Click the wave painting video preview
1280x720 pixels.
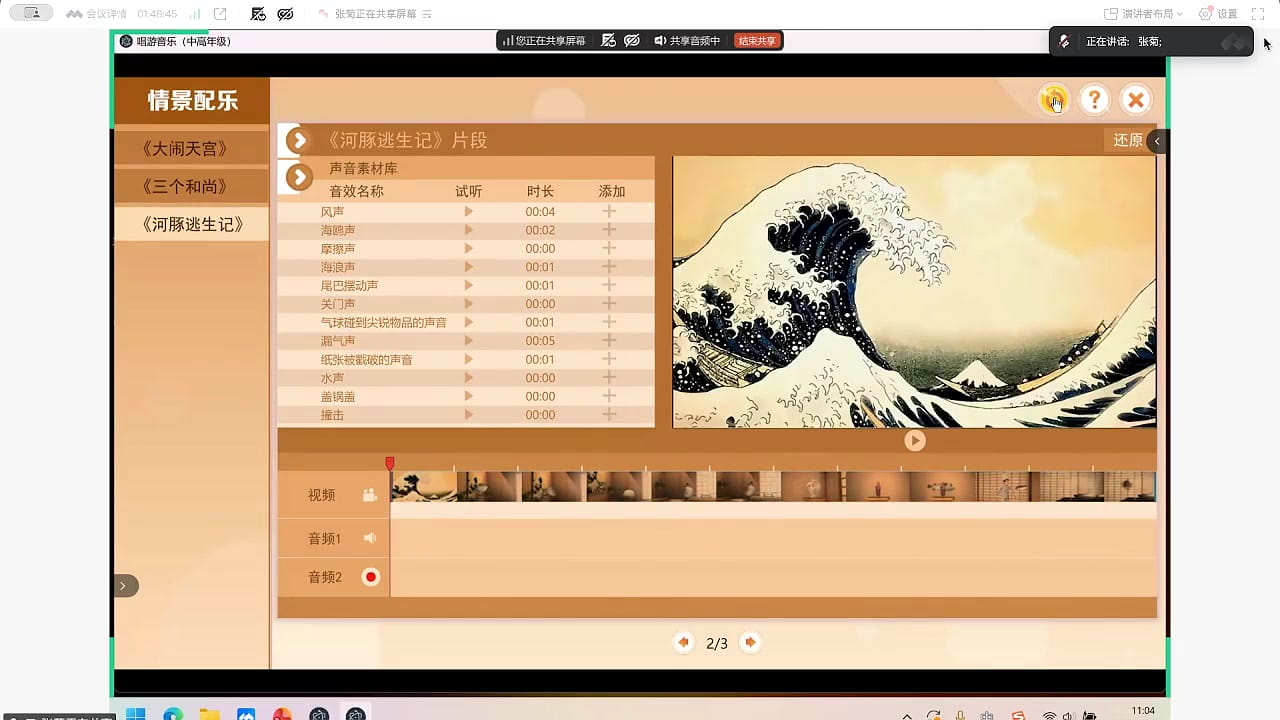point(914,292)
